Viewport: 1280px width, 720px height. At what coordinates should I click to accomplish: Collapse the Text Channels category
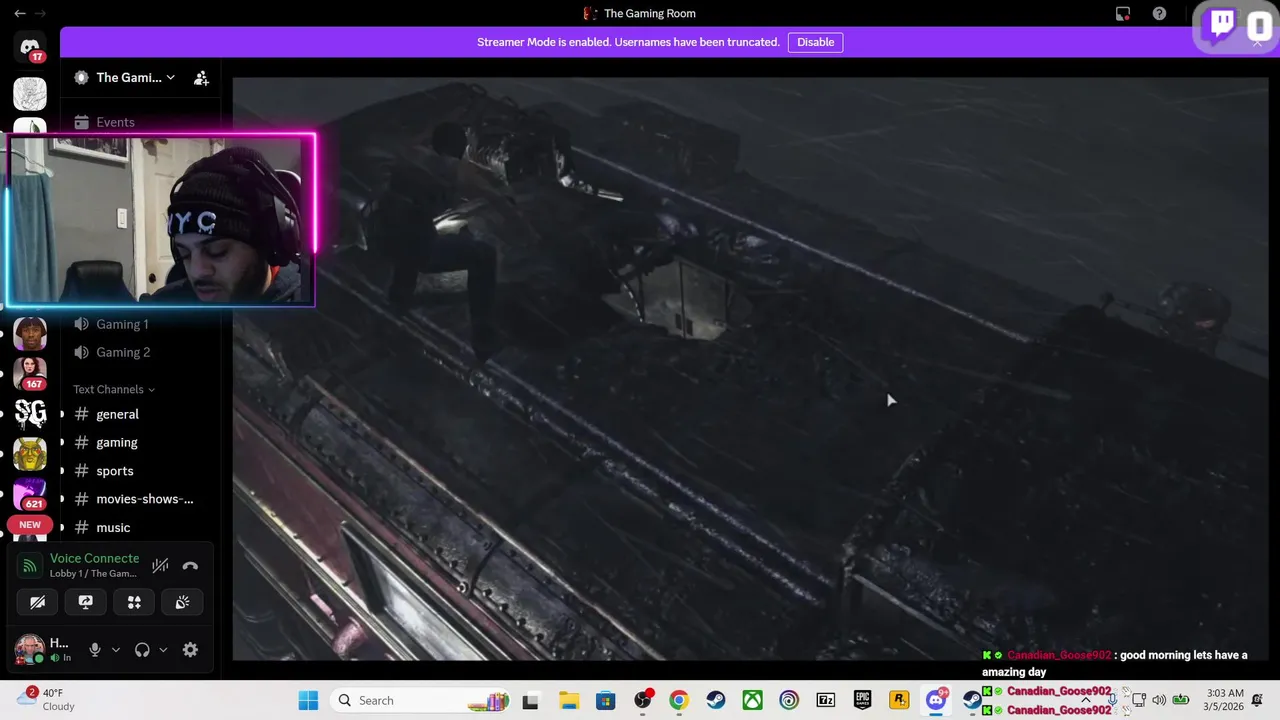pos(114,389)
